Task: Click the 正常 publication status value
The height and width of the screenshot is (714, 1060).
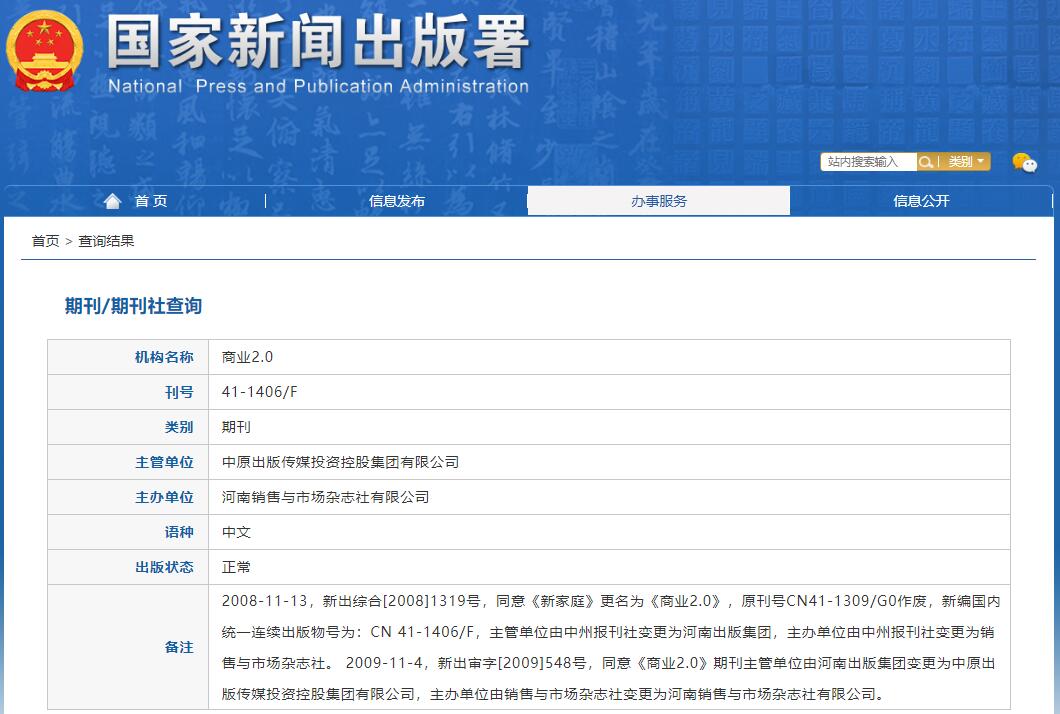Action: [237, 567]
